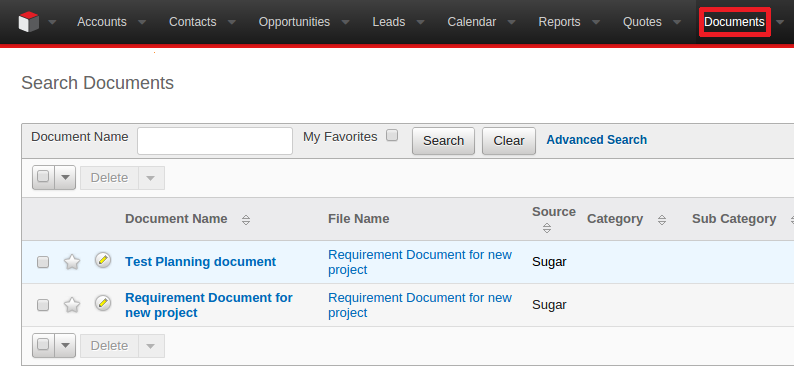This screenshot has width=794, height=366.
Task: Star the Test Planning document row
Action: pyautogui.click(x=72, y=262)
